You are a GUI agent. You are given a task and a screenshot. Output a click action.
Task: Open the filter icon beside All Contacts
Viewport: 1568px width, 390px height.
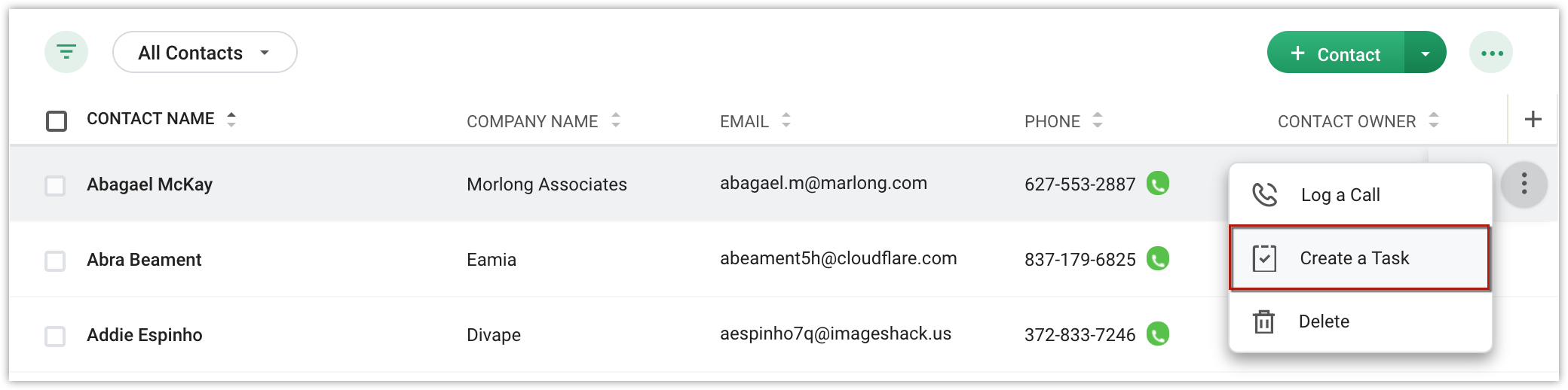[66, 52]
